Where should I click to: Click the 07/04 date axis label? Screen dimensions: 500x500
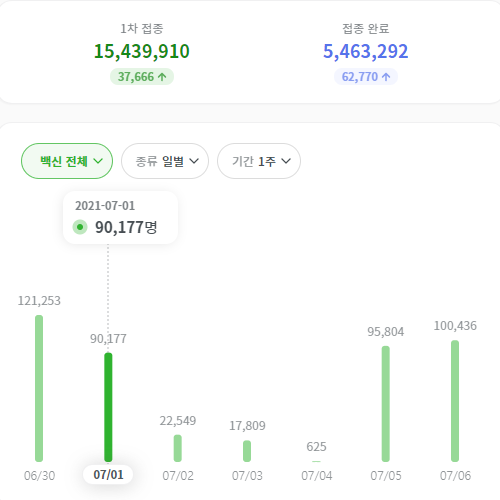click(x=317, y=476)
